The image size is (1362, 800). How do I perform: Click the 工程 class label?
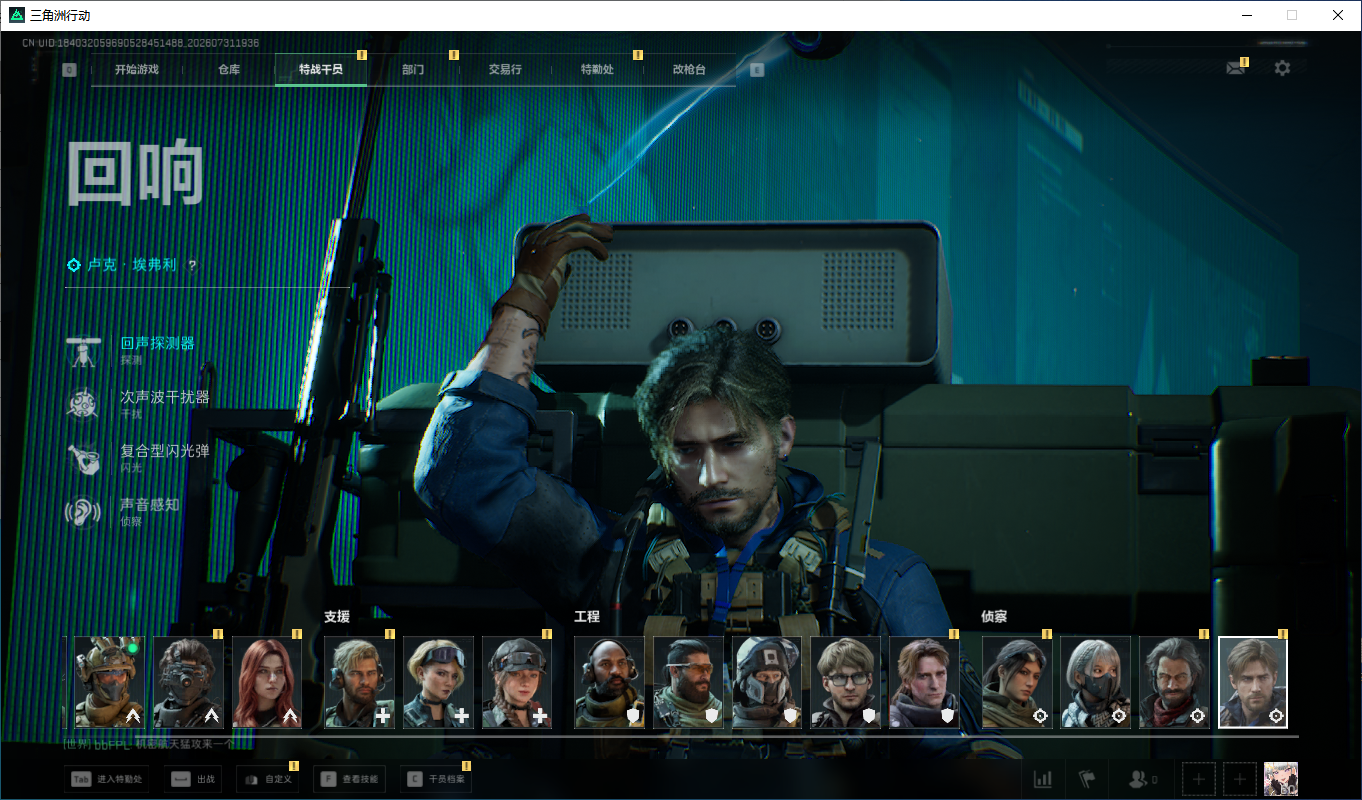(x=587, y=617)
